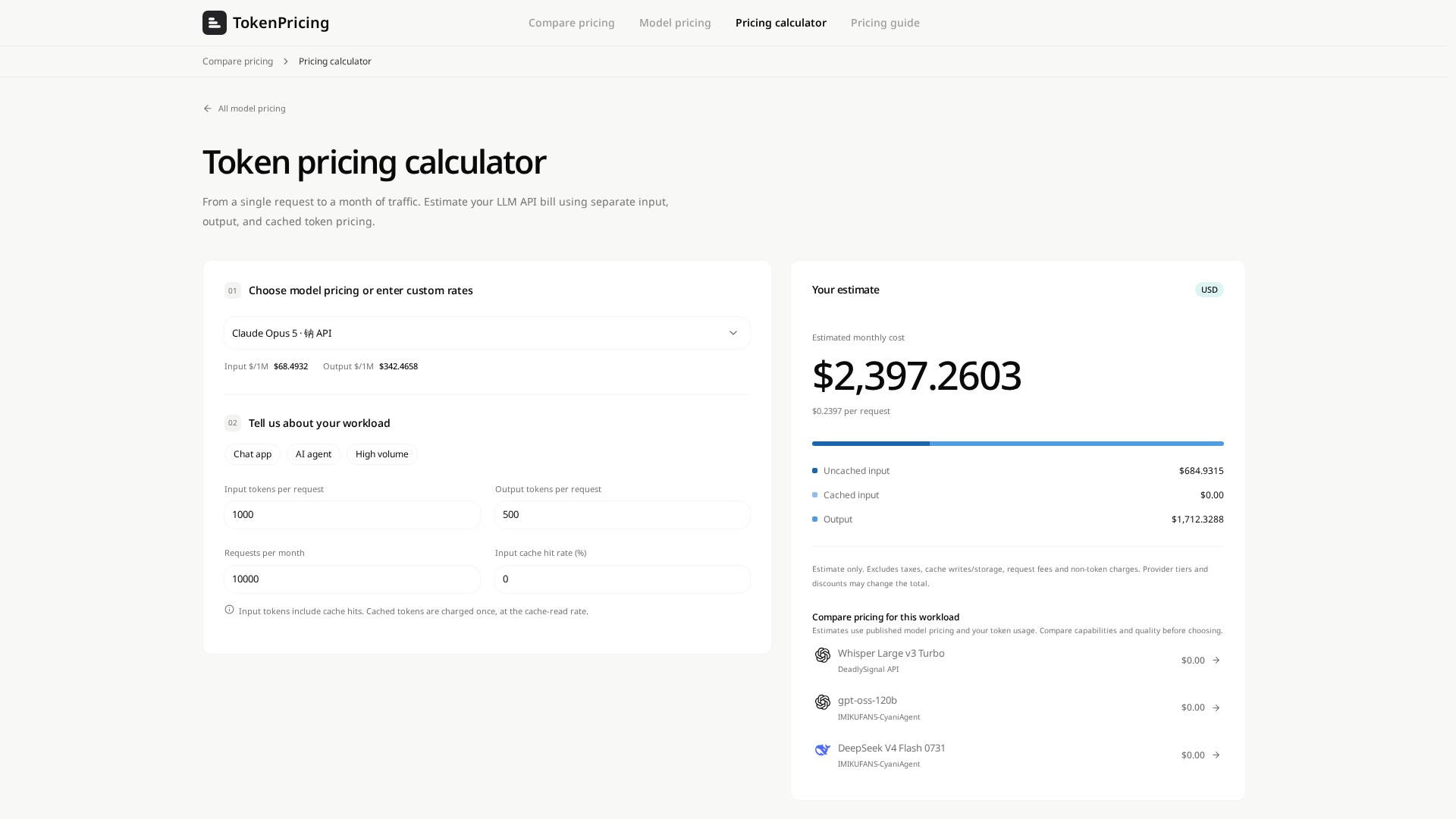The image size is (1456, 819).
Task: Click the arrow beside Whisper Large v3 Turbo price
Action: point(1216,661)
